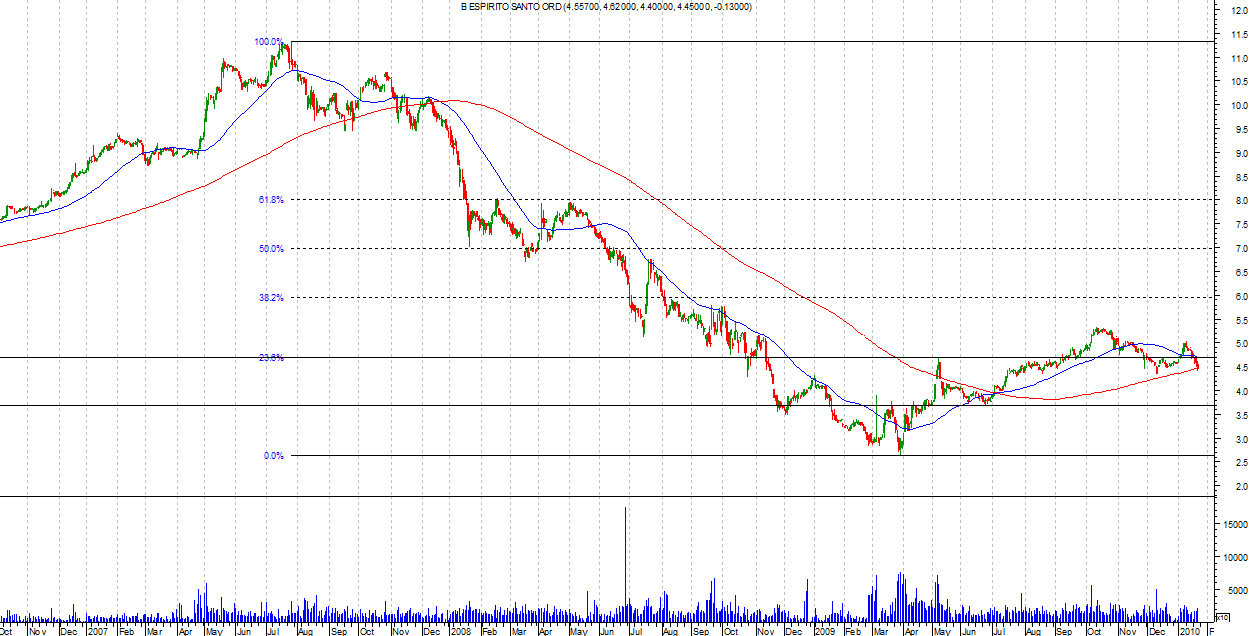
Task: Select the 2010 year label on time axis
Action: click(x=1190, y=631)
